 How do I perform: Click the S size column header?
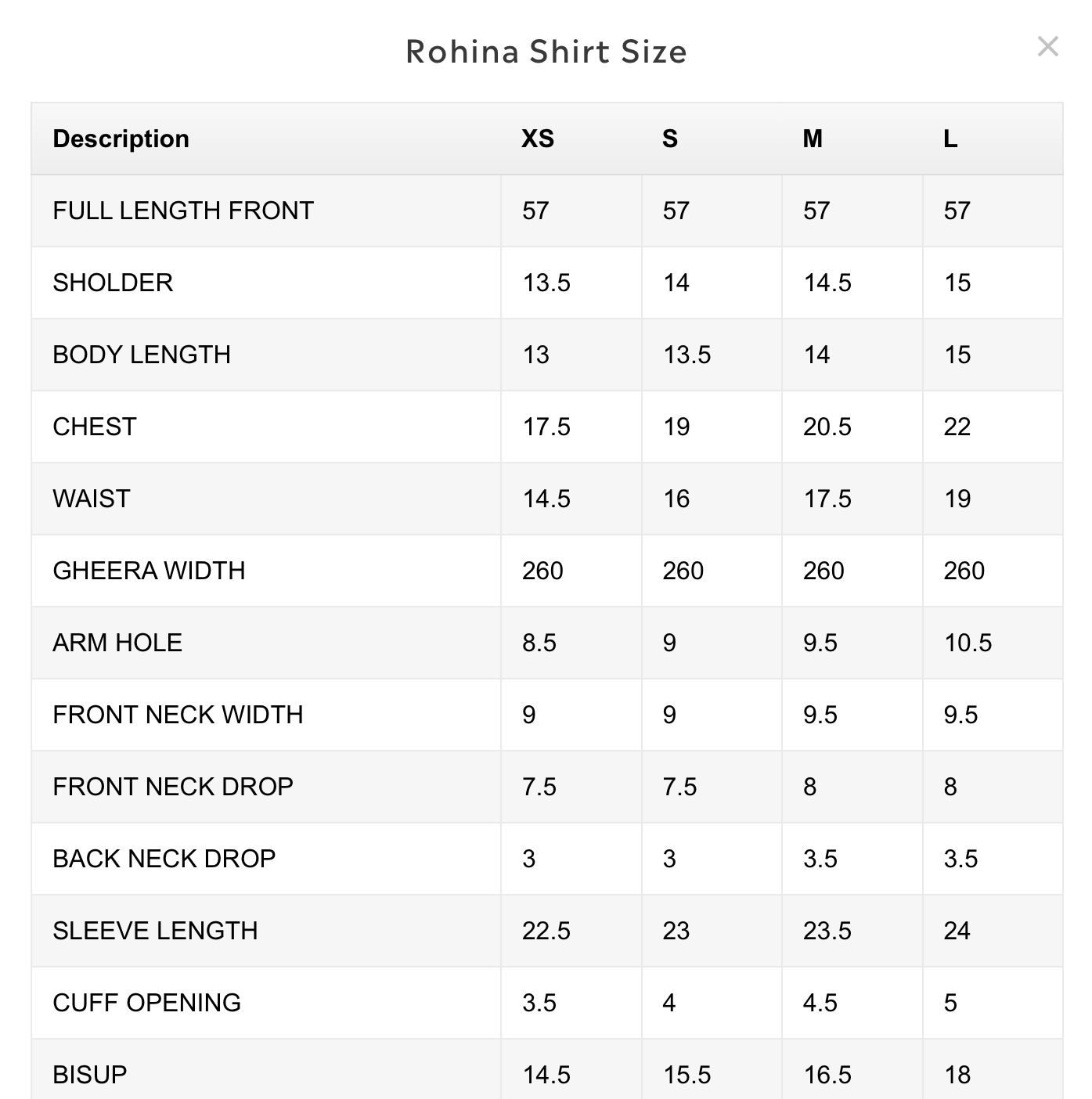point(669,139)
